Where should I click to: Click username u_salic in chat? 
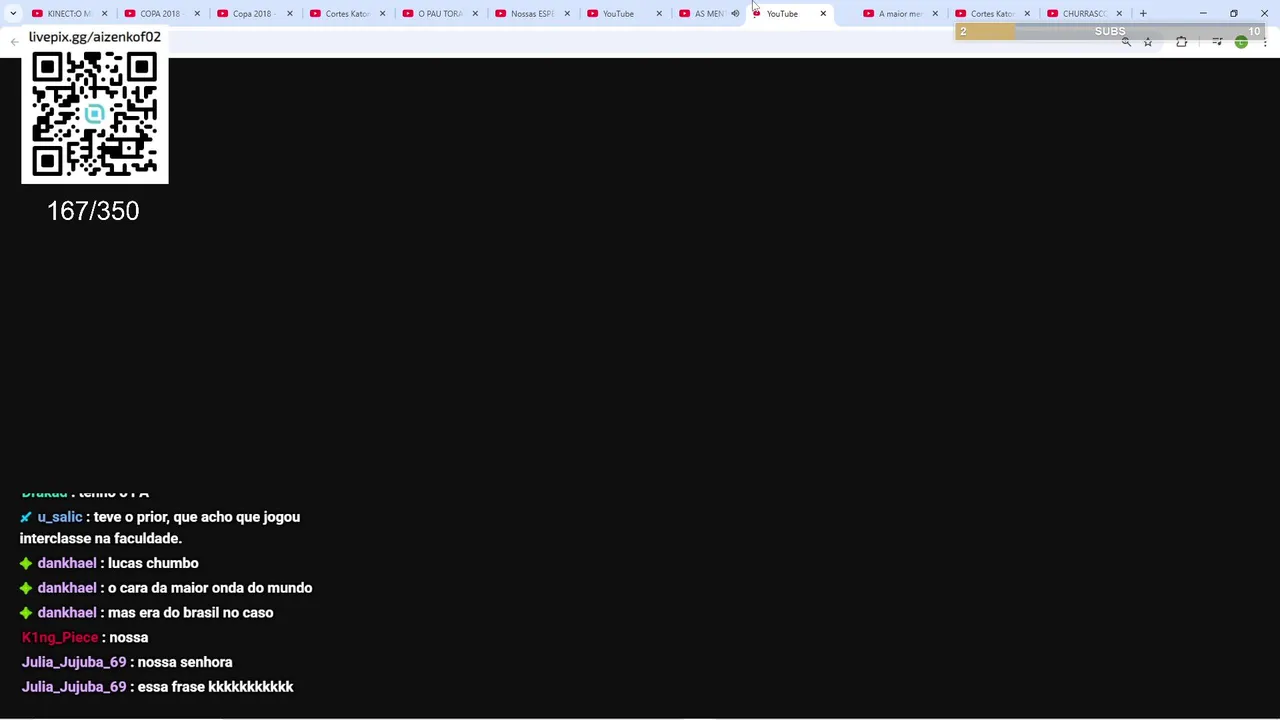coord(60,517)
